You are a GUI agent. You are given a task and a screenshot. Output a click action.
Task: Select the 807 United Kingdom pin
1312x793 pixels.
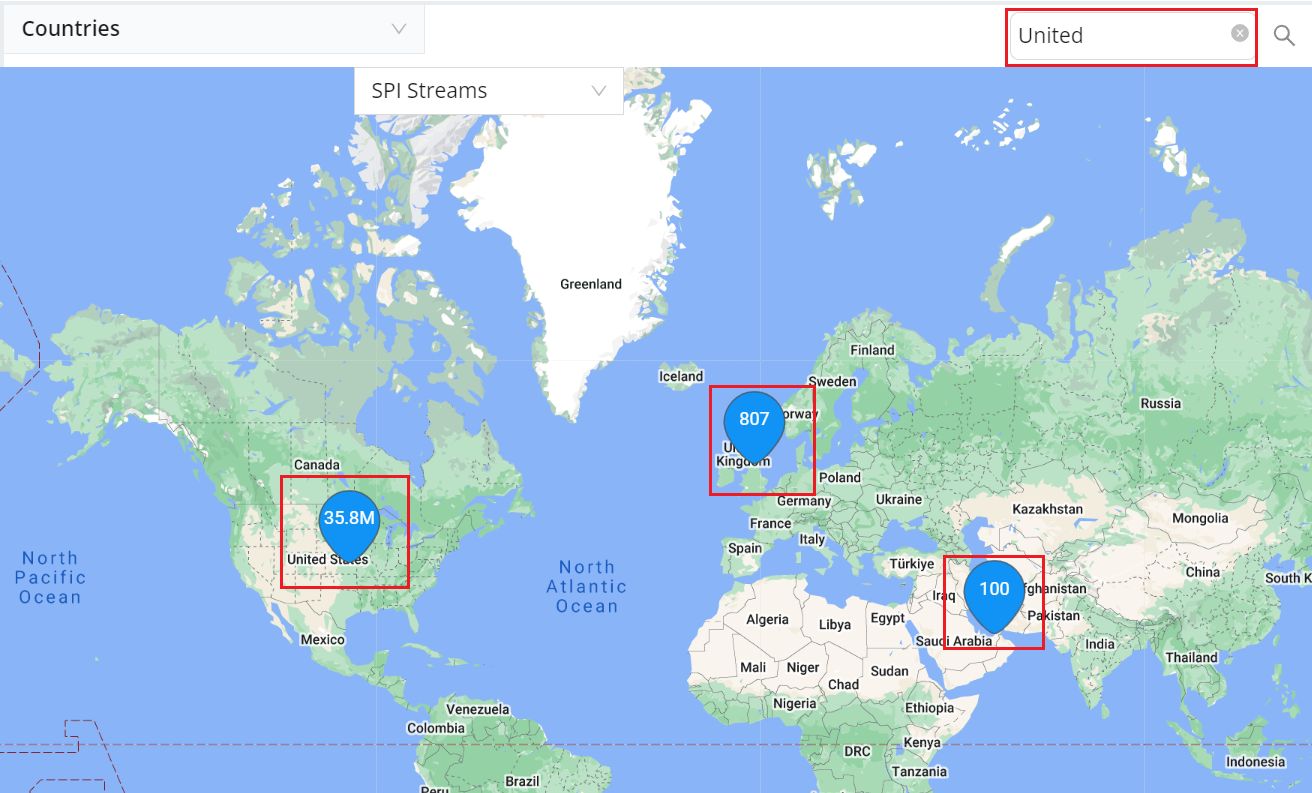click(754, 428)
